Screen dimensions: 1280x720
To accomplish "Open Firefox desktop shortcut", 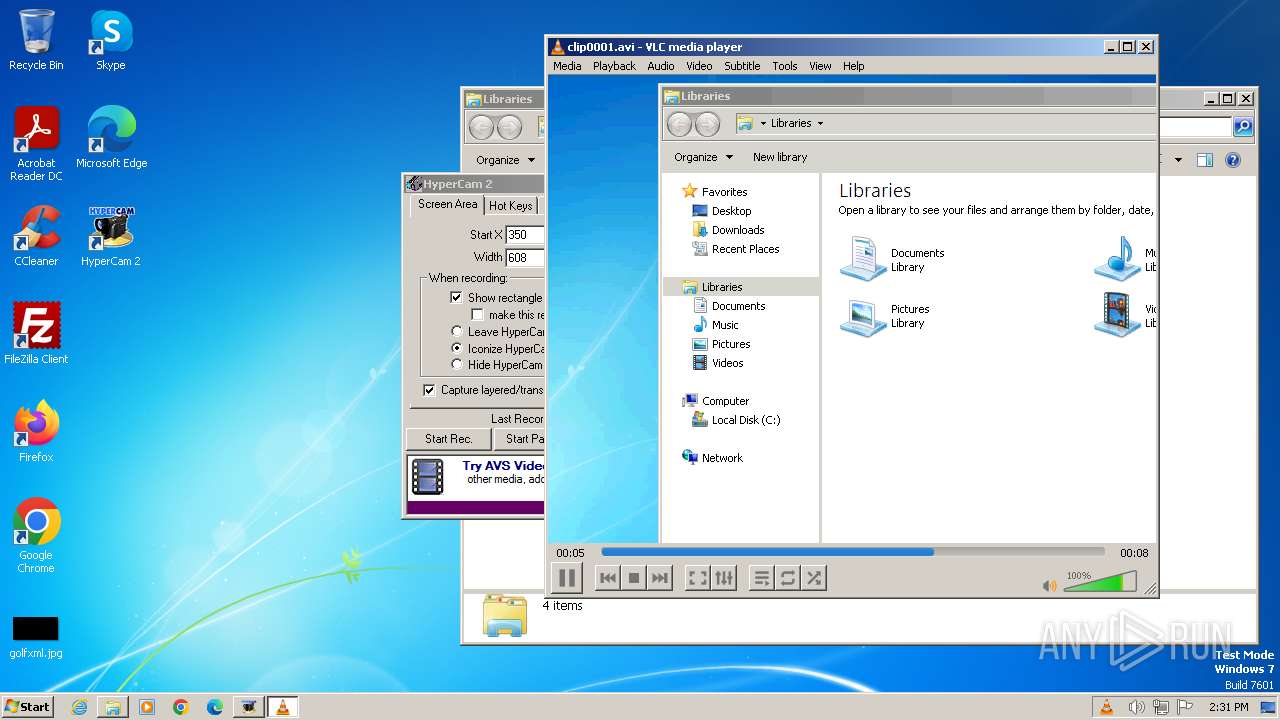I will 36,432.
